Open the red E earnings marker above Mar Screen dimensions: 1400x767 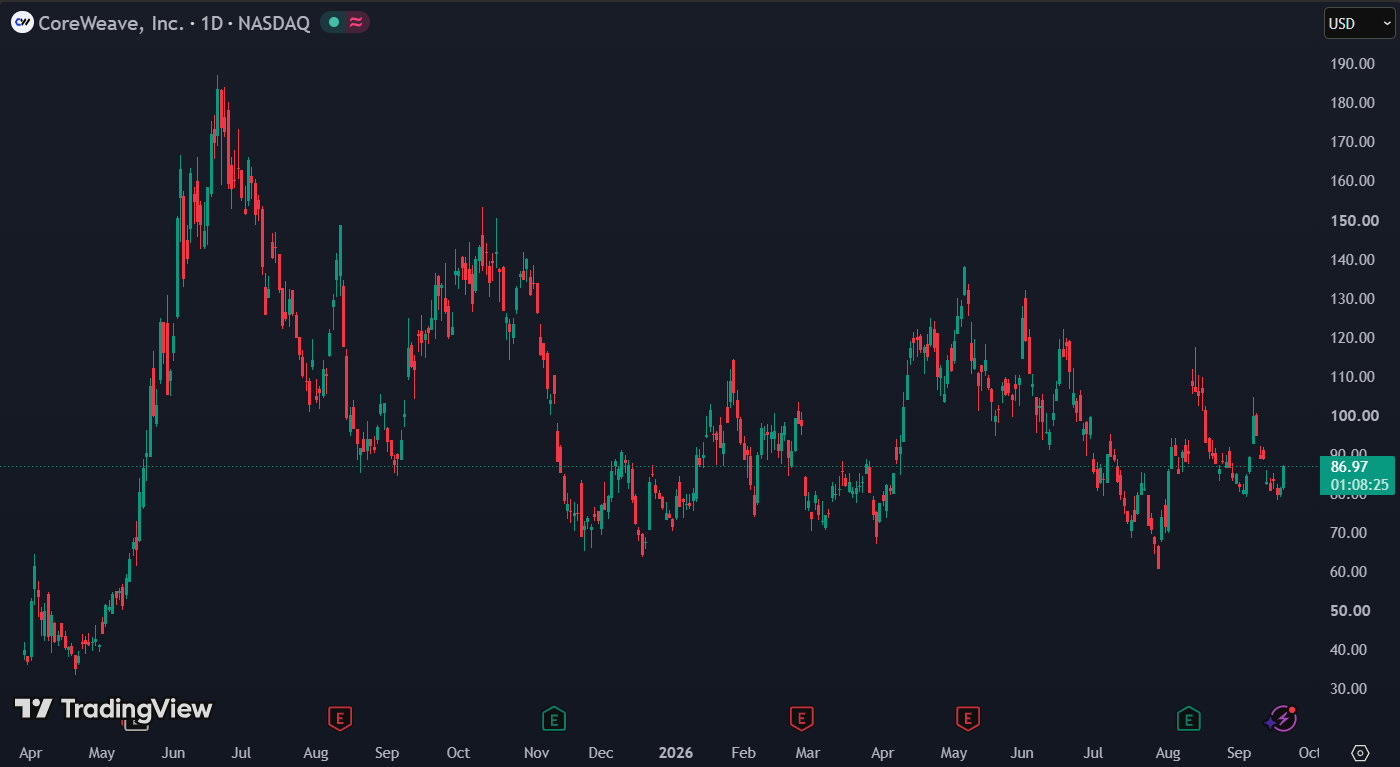[x=801, y=717]
